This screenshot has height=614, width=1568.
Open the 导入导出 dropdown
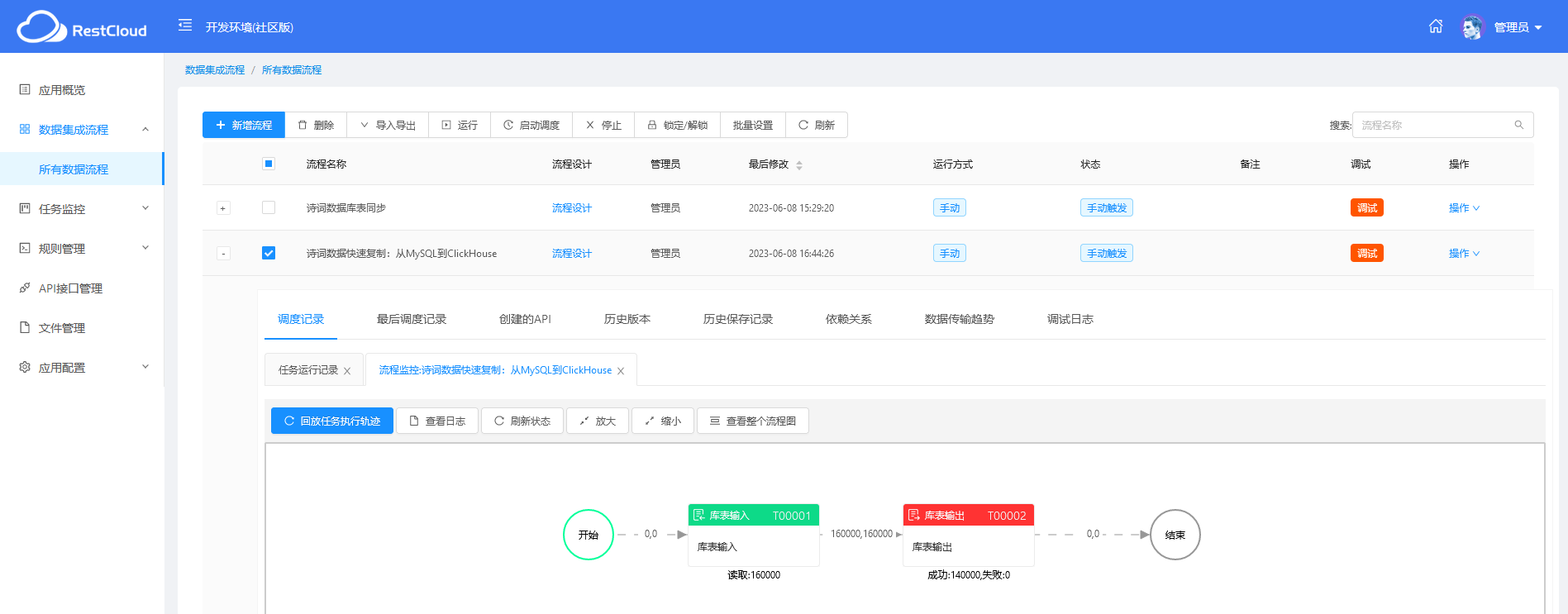coord(388,125)
